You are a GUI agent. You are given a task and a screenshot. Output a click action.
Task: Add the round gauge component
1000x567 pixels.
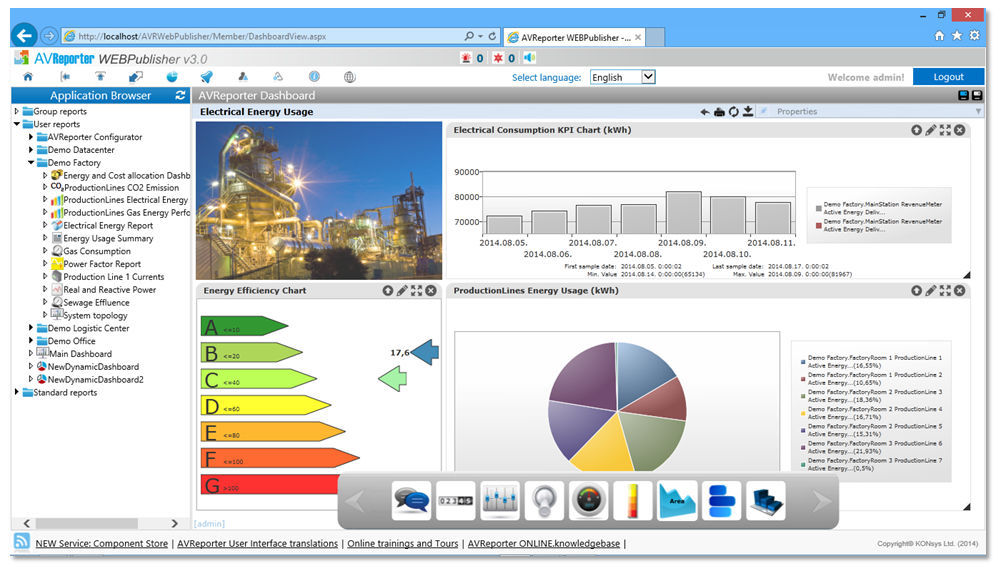point(588,501)
